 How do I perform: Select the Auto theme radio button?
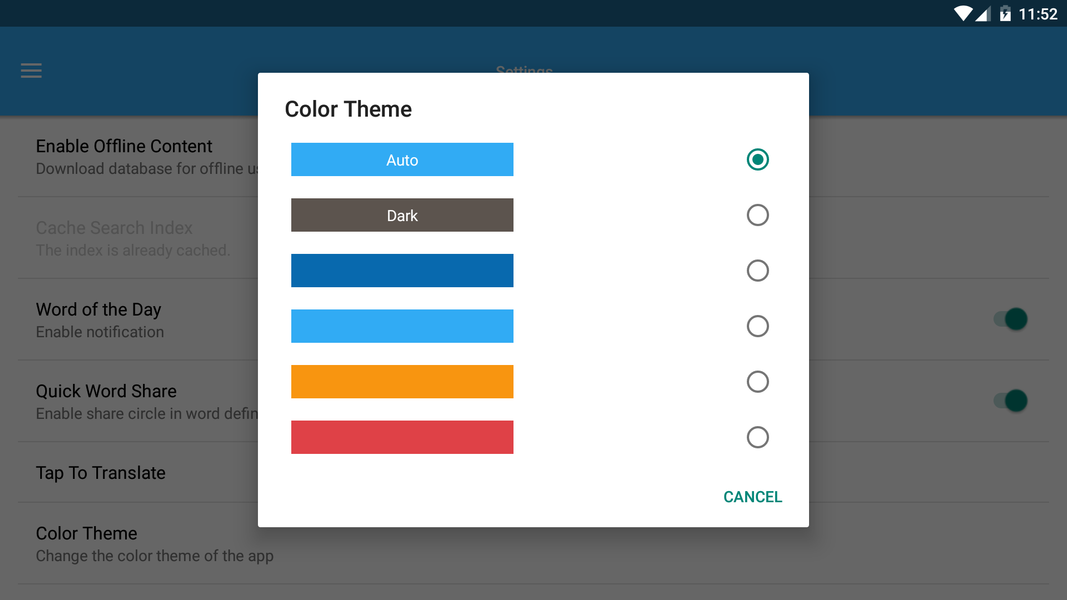pyautogui.click(x=758, y=159)
